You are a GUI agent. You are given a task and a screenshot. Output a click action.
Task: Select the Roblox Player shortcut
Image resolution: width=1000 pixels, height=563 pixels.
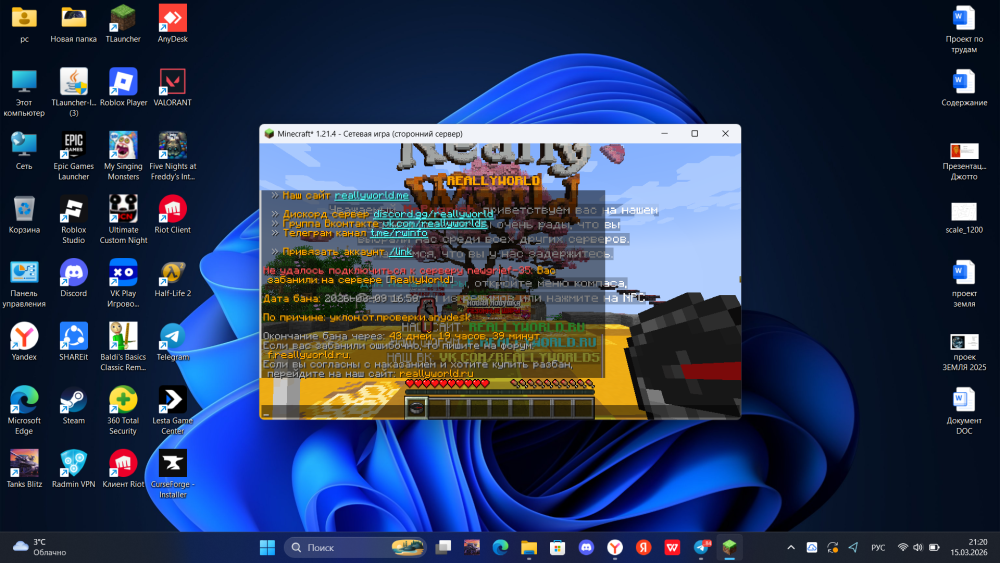coord(123,88)
